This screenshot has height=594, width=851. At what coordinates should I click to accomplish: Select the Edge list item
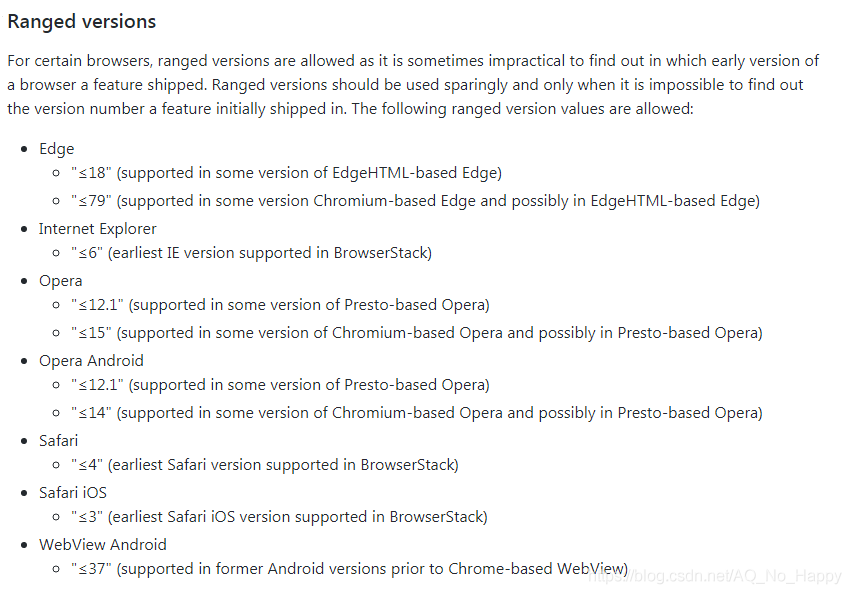point(56,149)
